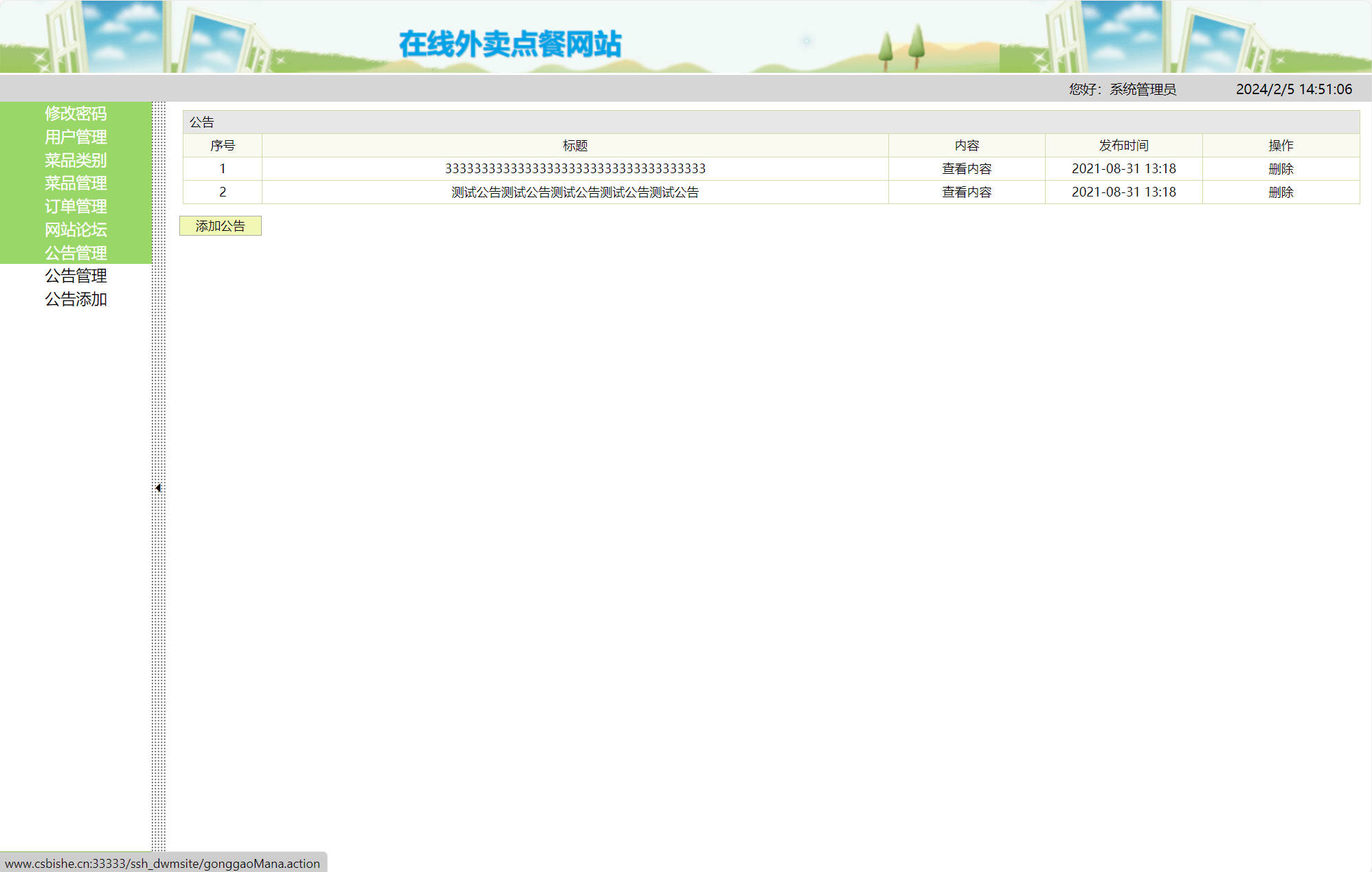Click the 发布时间 column header
Screen dimensions: 1372x872
[x=1123, y=145]
